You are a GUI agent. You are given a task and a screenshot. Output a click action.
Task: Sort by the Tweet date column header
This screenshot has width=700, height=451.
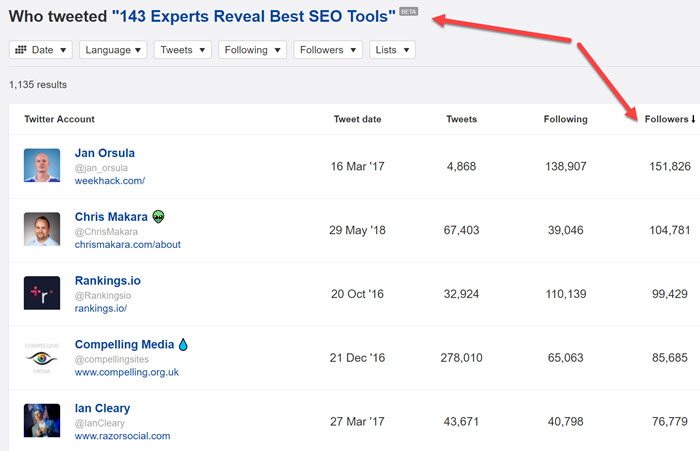click(x=357, y=119)
